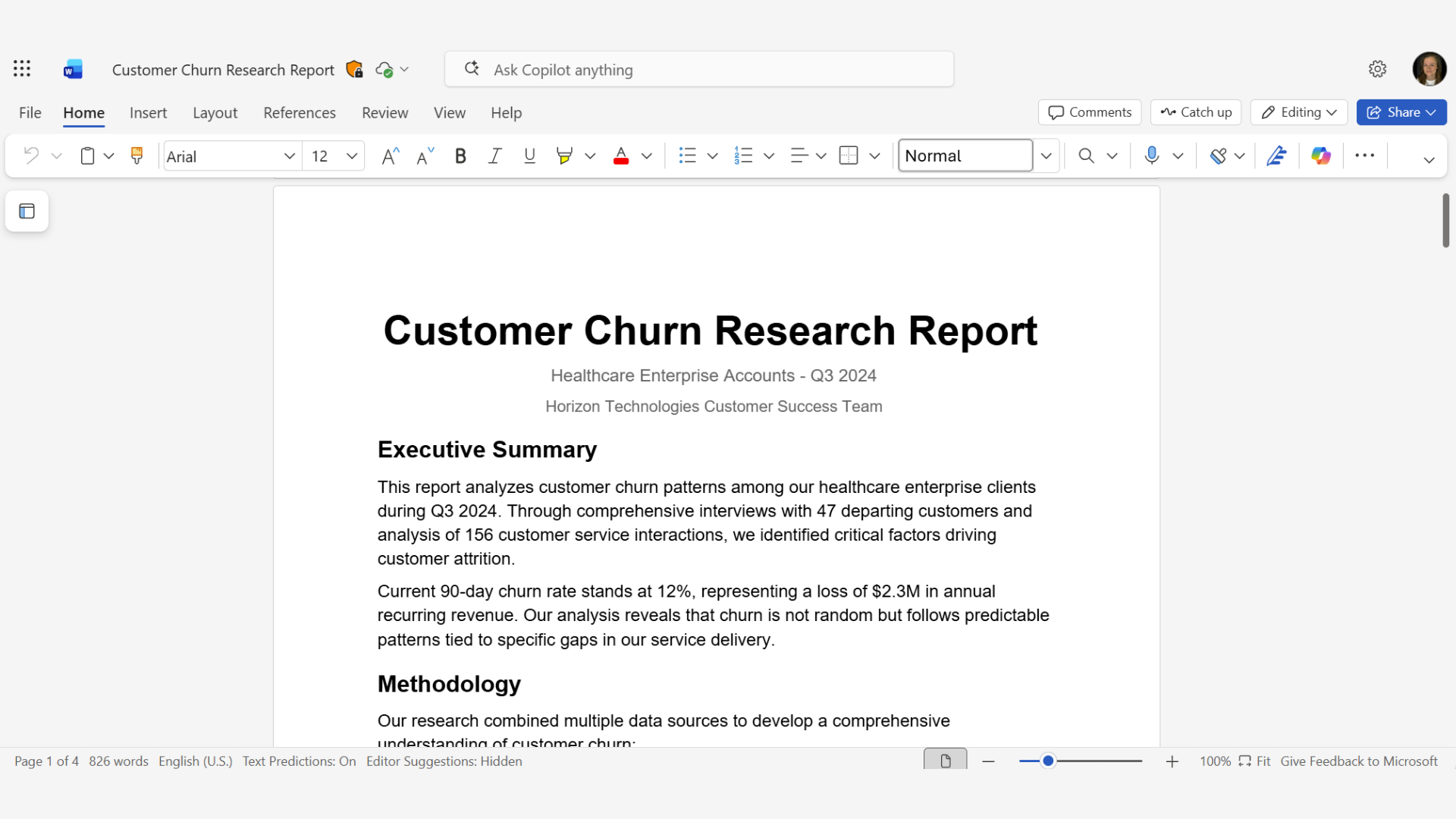The width and height of the screenshot is (1456, 819).
Task: Toggle bold formatting
Action: (x=460, y=155)
